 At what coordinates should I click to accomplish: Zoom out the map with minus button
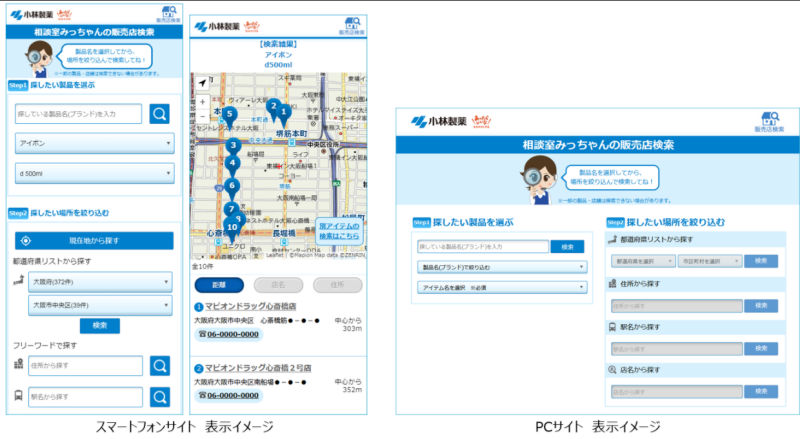[202, 116]
